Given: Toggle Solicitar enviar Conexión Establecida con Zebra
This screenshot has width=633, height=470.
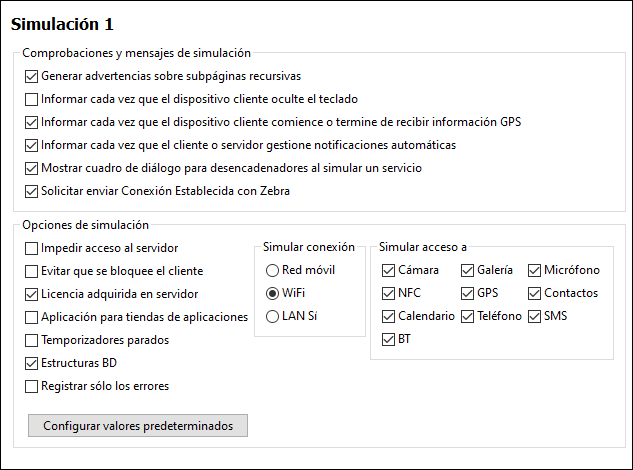Looking at the screenshot, I should coord(32,191).
